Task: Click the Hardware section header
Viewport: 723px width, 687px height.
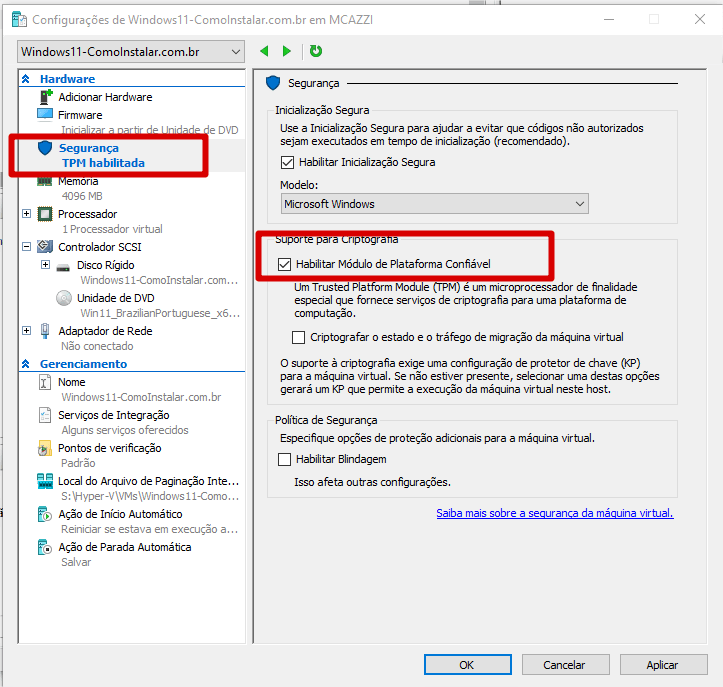Action: [x=67, y=79]
